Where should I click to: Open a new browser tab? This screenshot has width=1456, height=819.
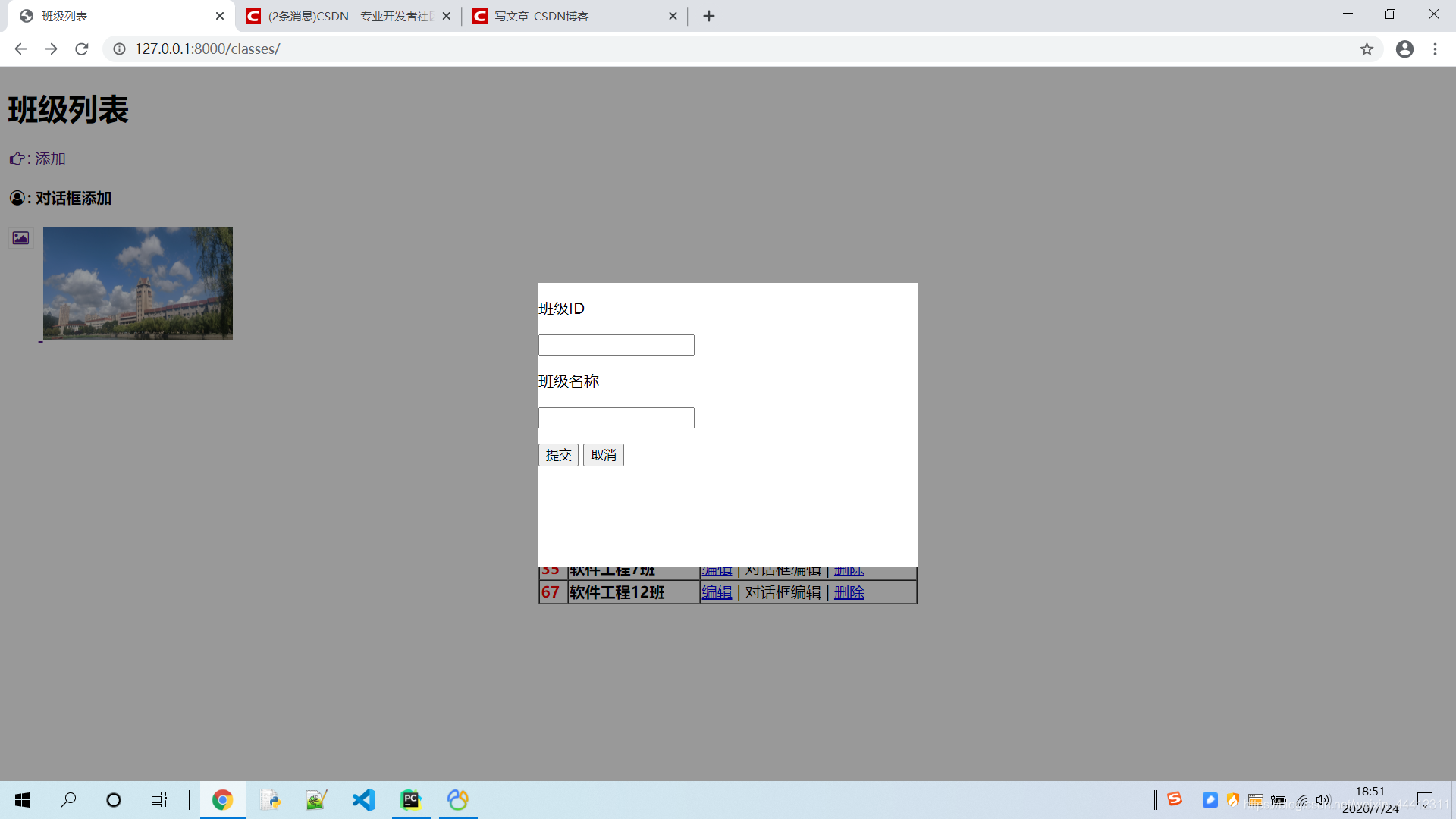(709, 16)
